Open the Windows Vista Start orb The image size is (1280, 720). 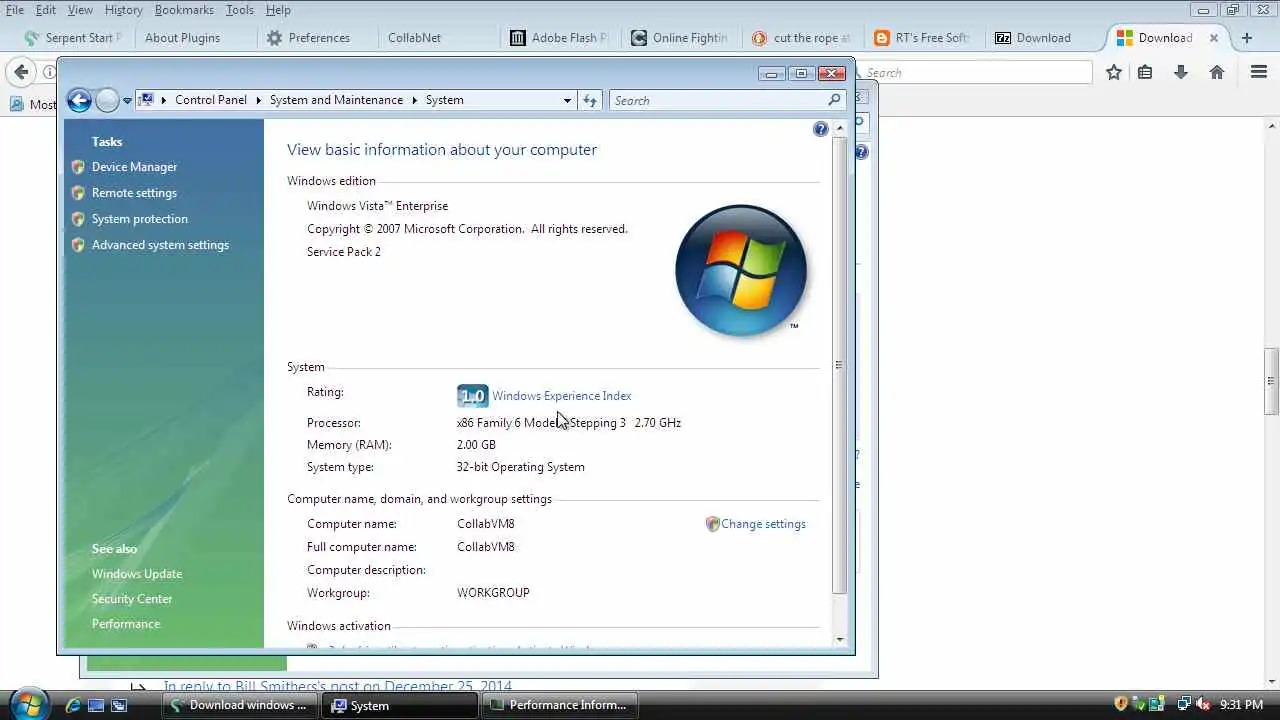coord(27,704)
